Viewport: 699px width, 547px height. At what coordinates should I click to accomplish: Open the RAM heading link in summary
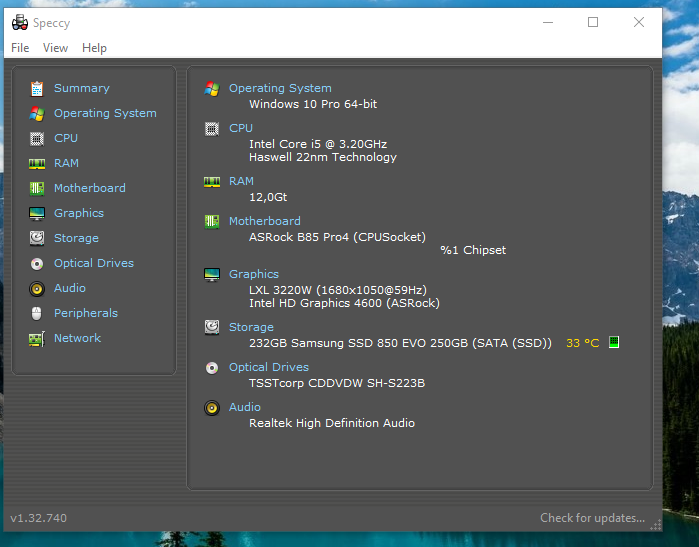(x=241, y=181)
